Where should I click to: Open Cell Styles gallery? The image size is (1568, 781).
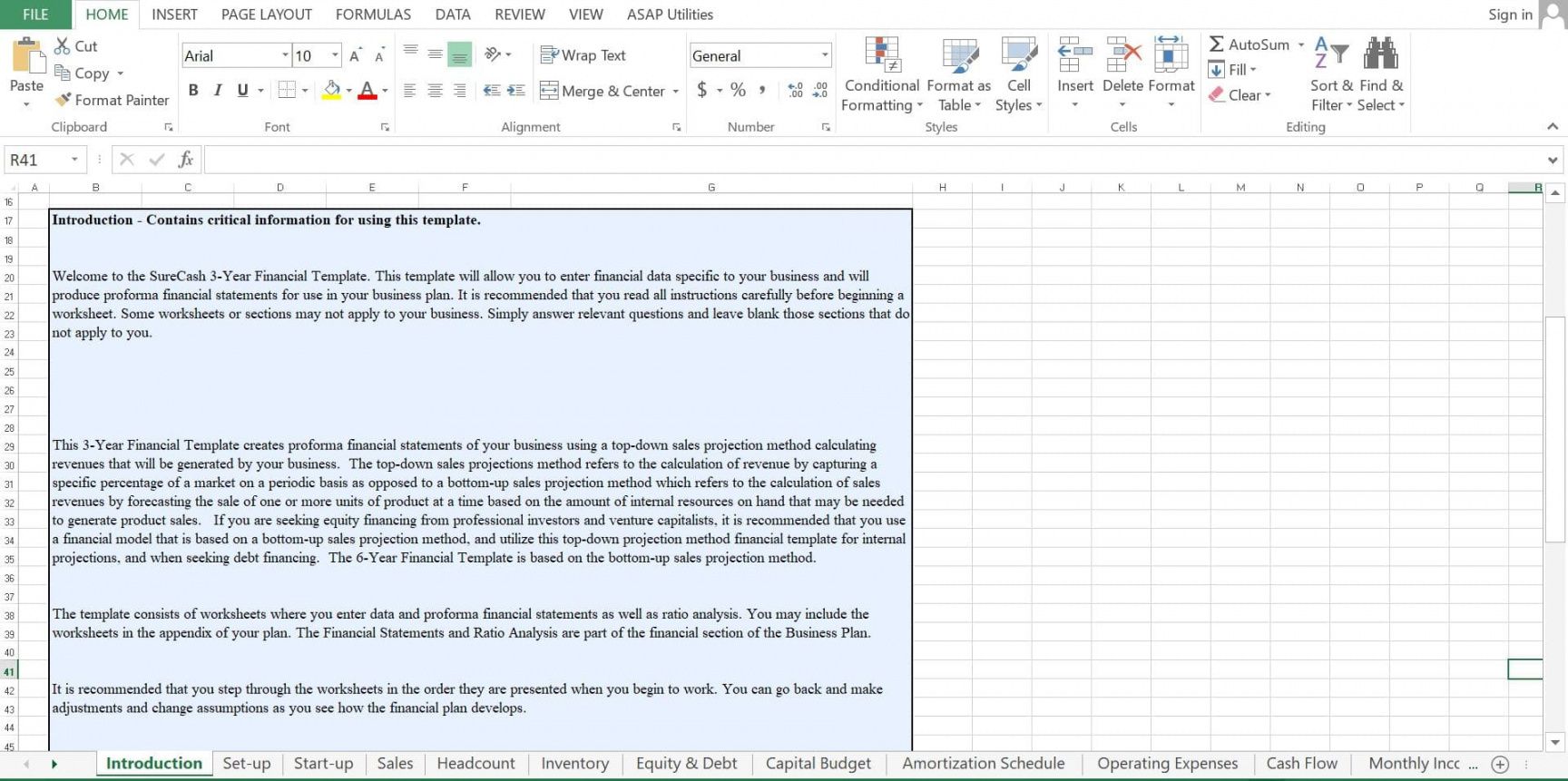1018,75
